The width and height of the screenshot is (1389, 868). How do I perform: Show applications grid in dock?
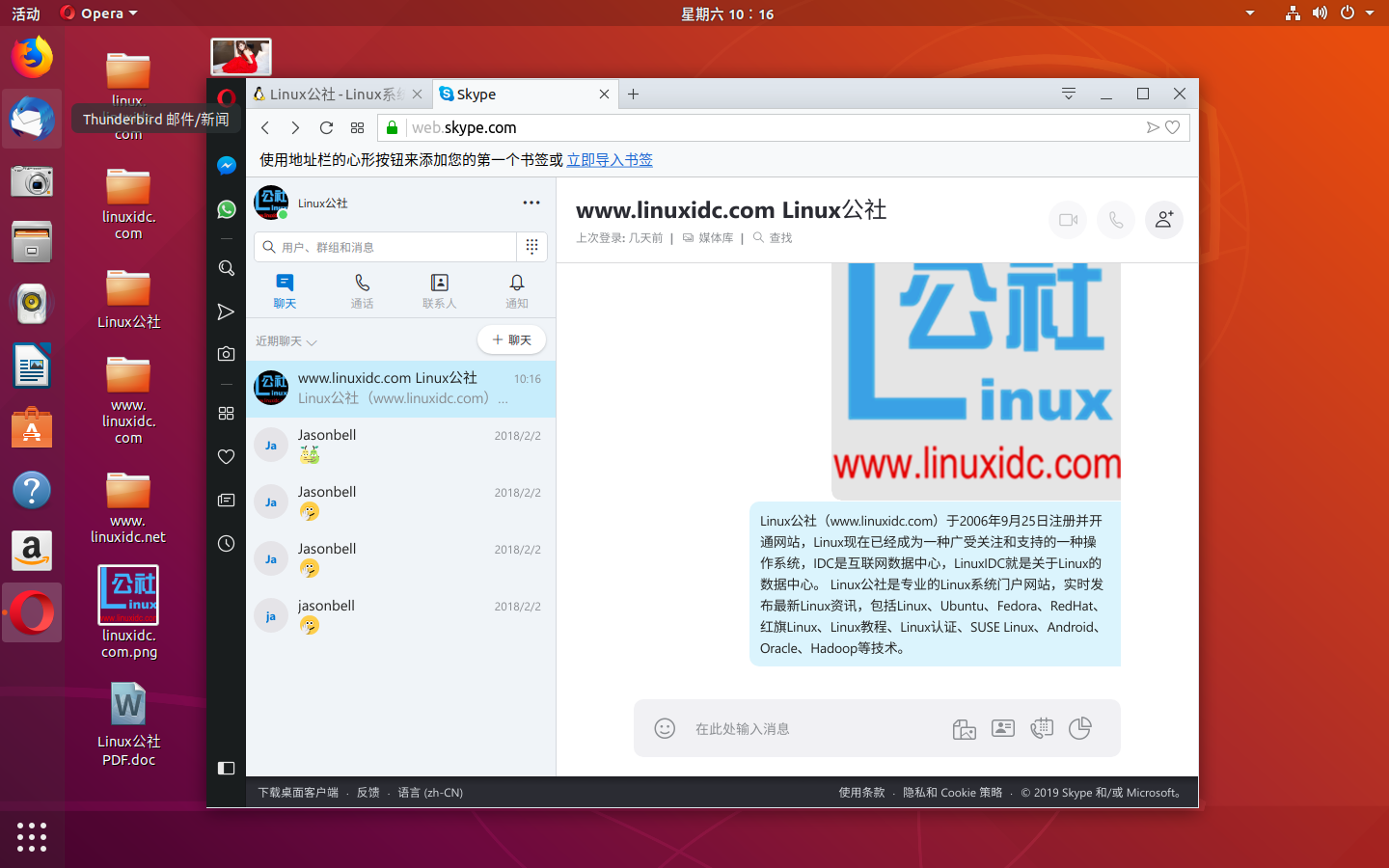[x=32, y=836]
